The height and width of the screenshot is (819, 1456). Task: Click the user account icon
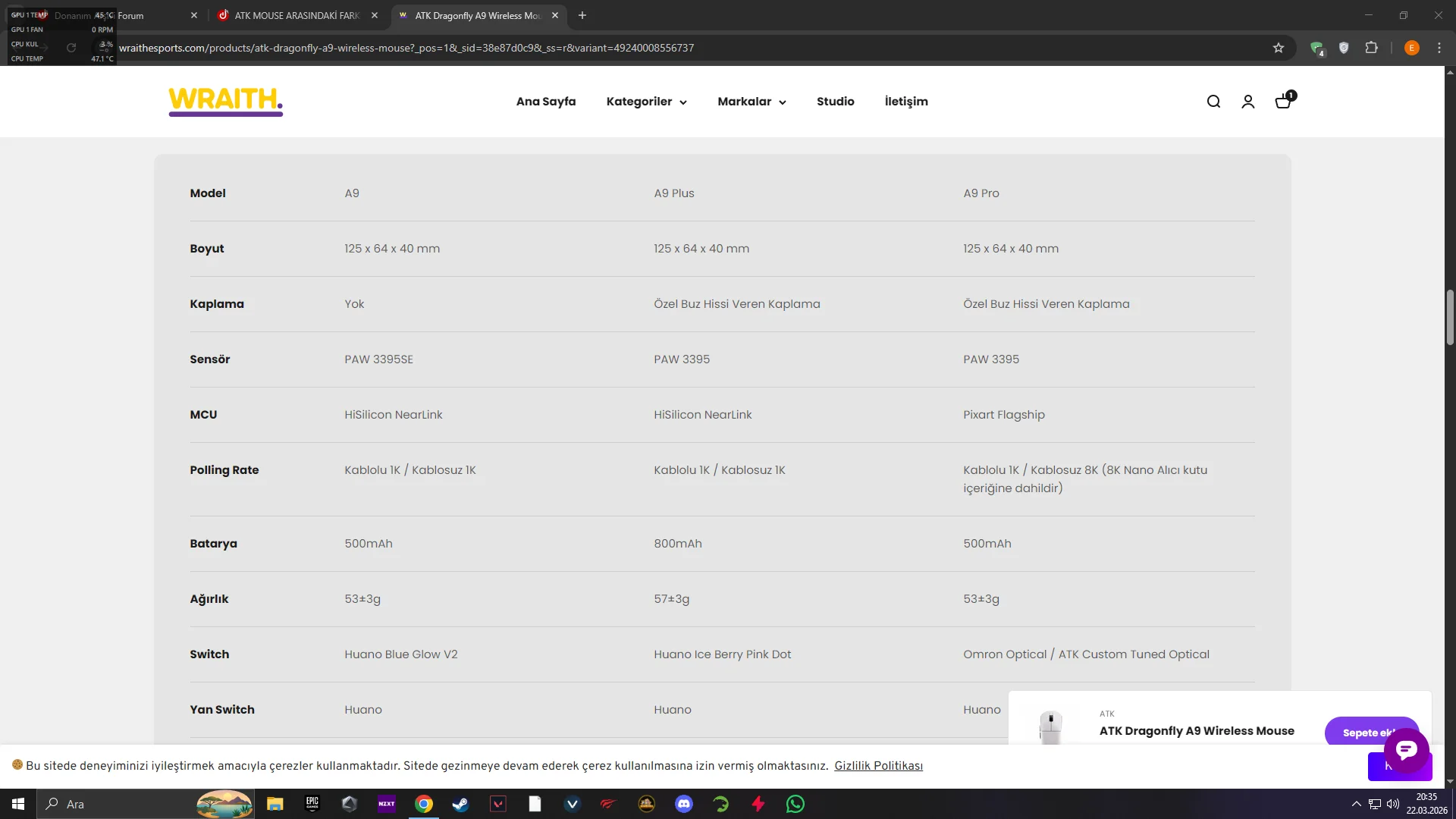tap(1247, 102)
